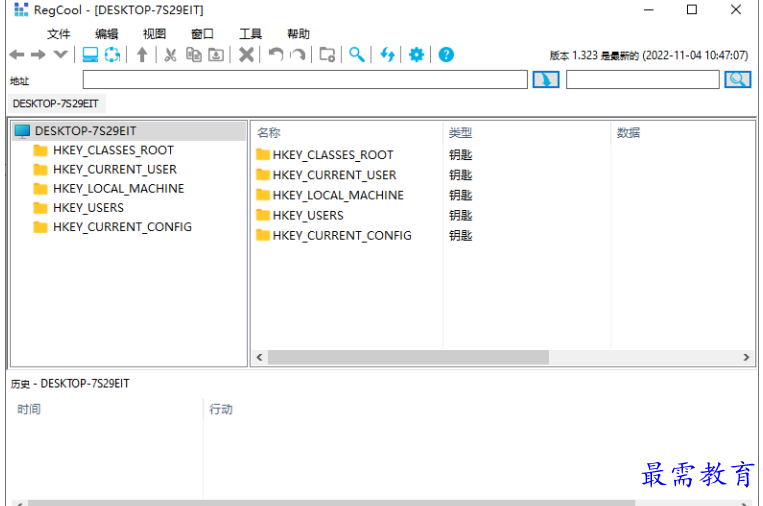Screen dimensions: 763x506
Task: Open the 文件 menu
Action: [x=58, y=34]
